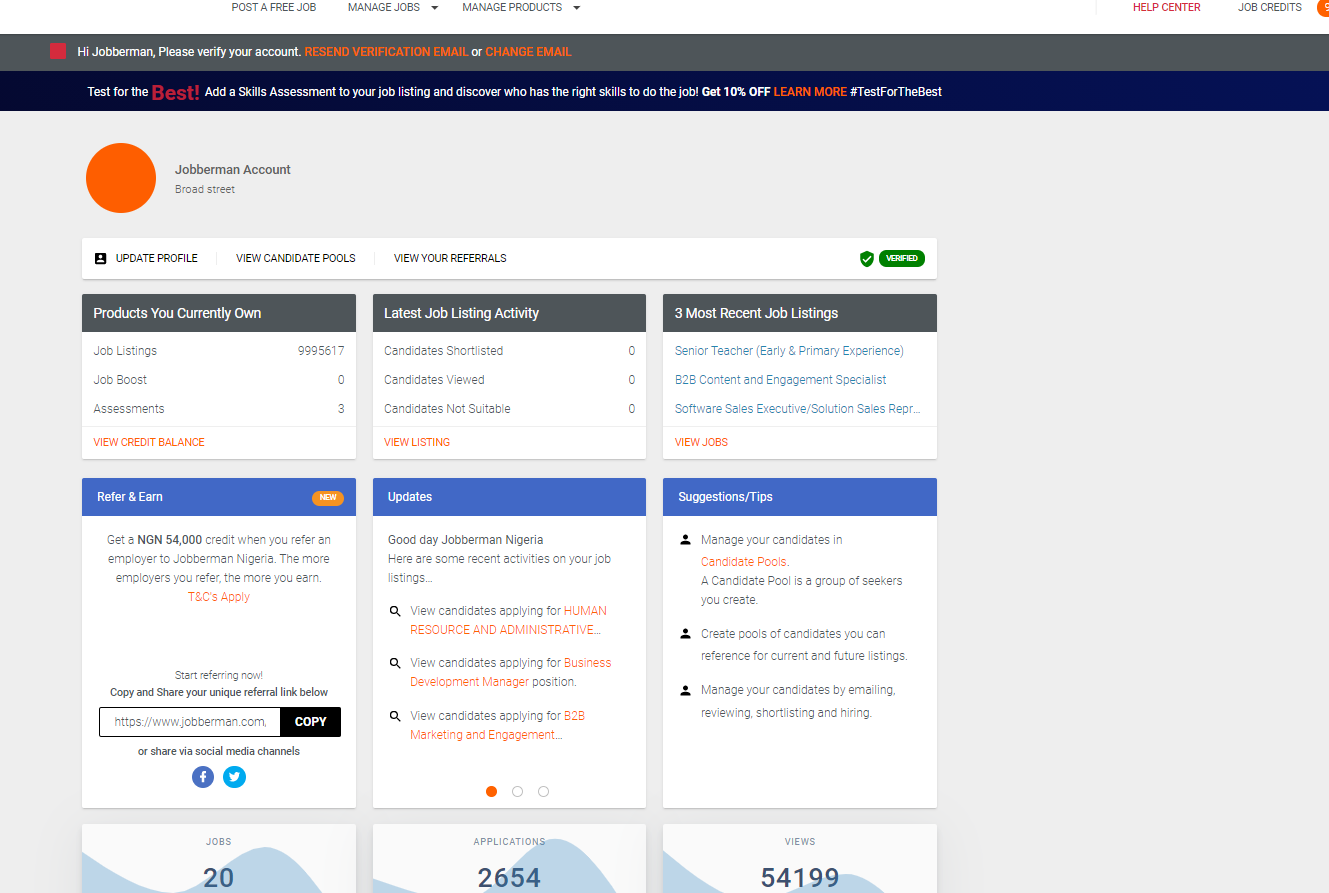
Task: Click the green verified shield icon
Action: point(867,259)
